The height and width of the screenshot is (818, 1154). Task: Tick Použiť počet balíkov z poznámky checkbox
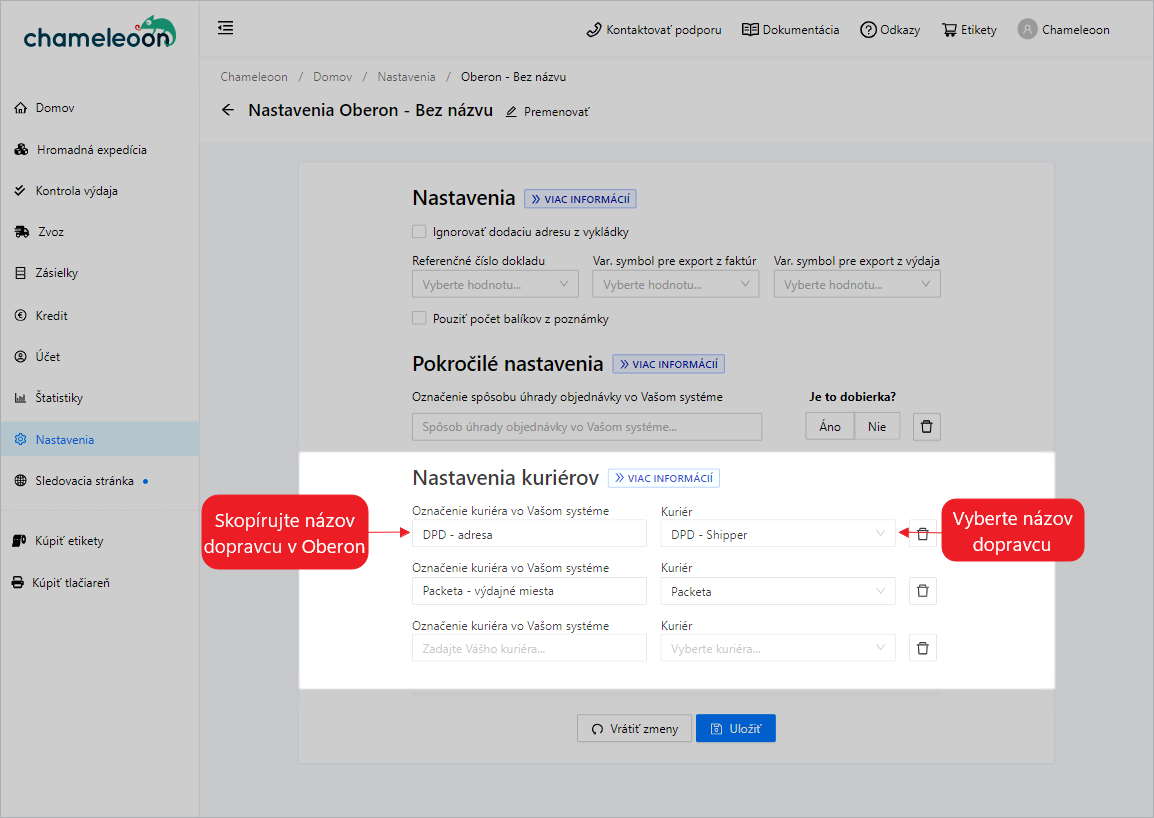[420, 319]
